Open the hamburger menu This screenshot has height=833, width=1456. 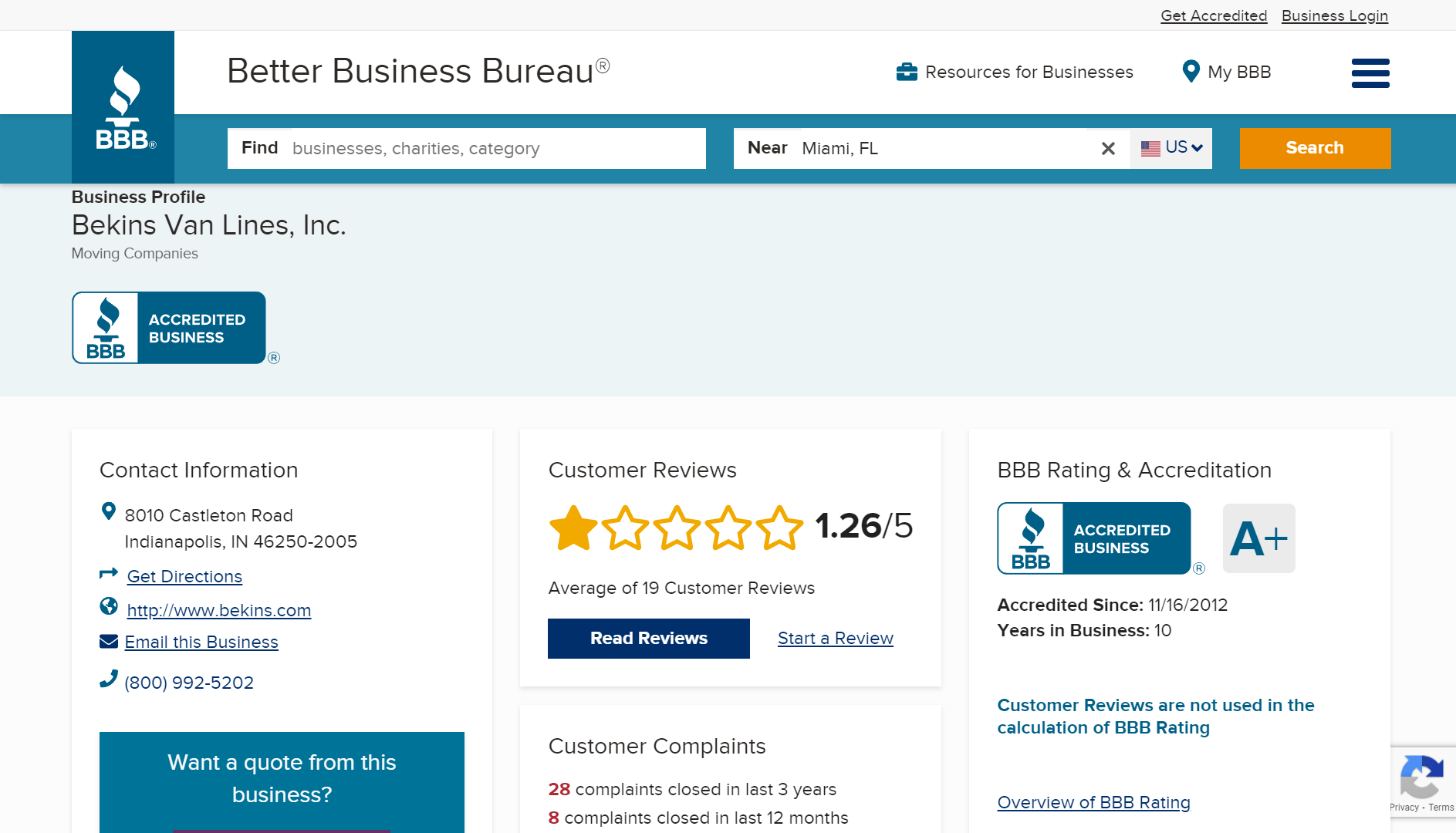click(1370, 73)
